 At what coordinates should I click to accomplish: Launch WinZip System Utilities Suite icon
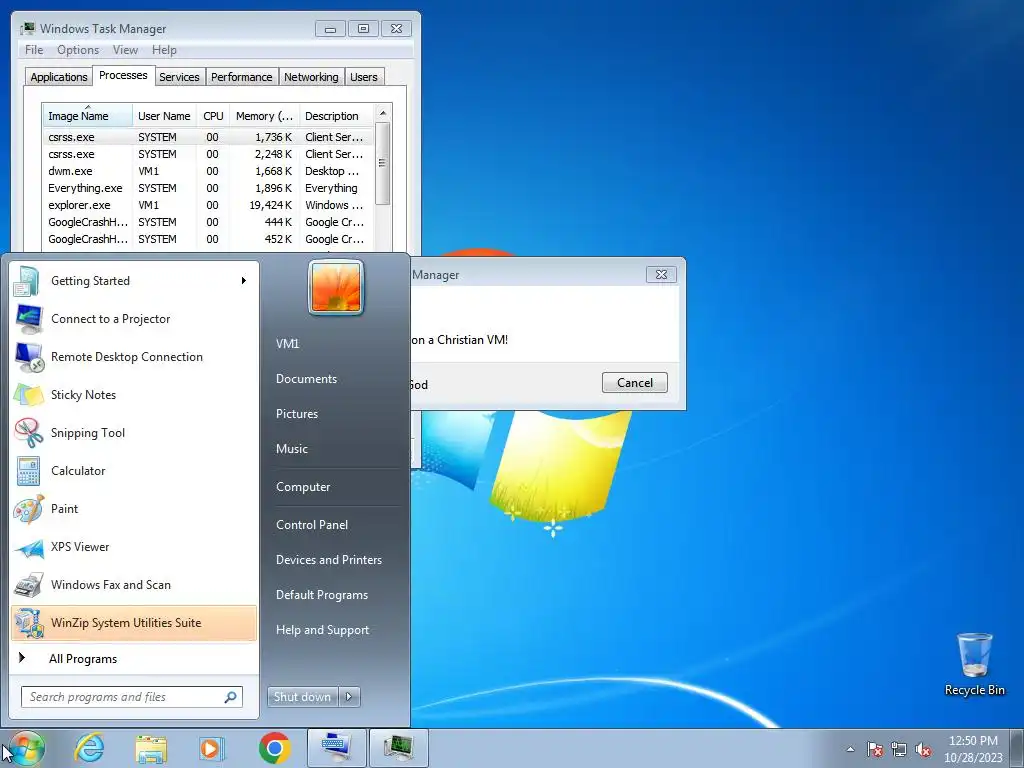pyautogui.click(x=28, y=623)
